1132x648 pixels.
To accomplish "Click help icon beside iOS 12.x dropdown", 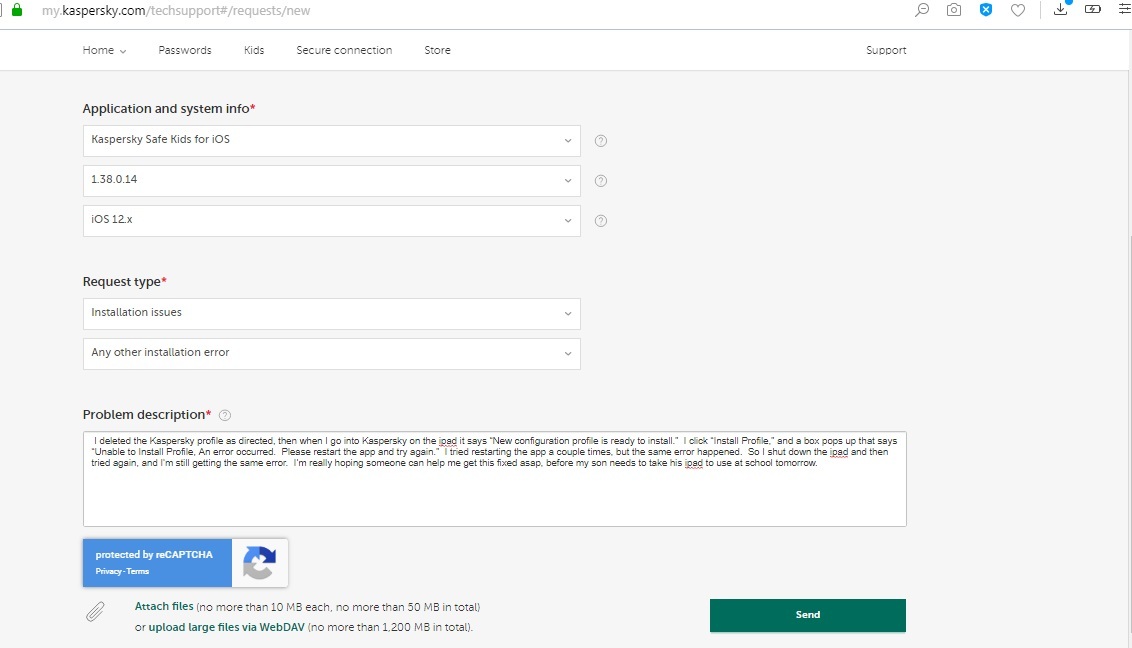I will 601,221.
